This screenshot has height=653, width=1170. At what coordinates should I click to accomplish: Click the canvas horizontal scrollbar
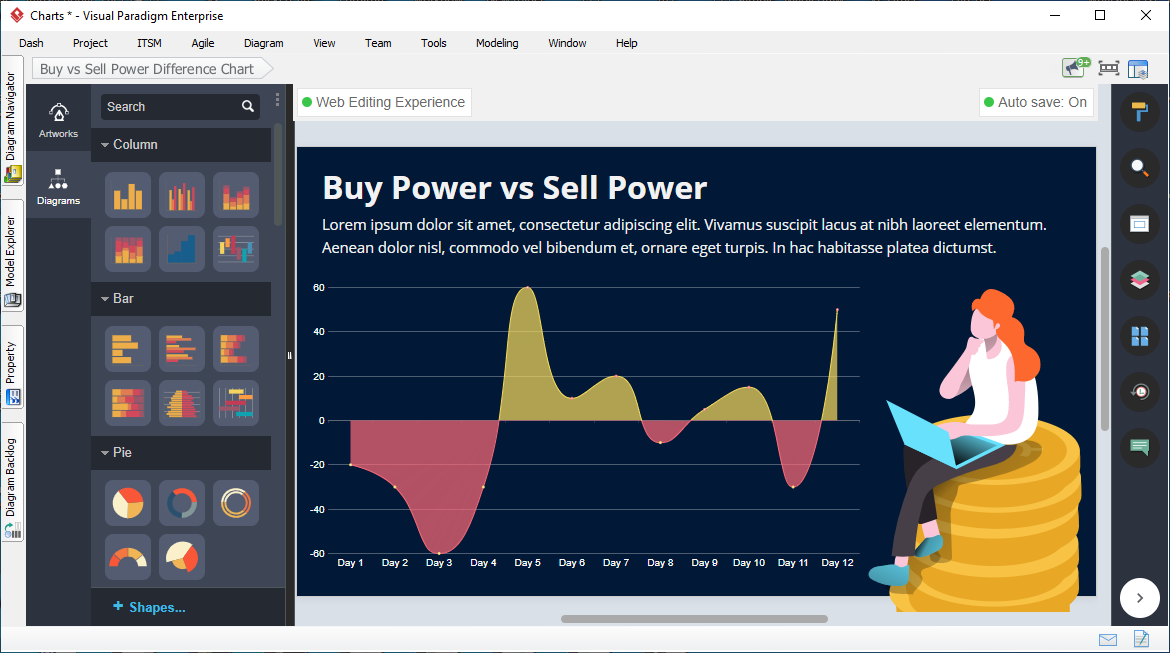(x=694, y=619)
